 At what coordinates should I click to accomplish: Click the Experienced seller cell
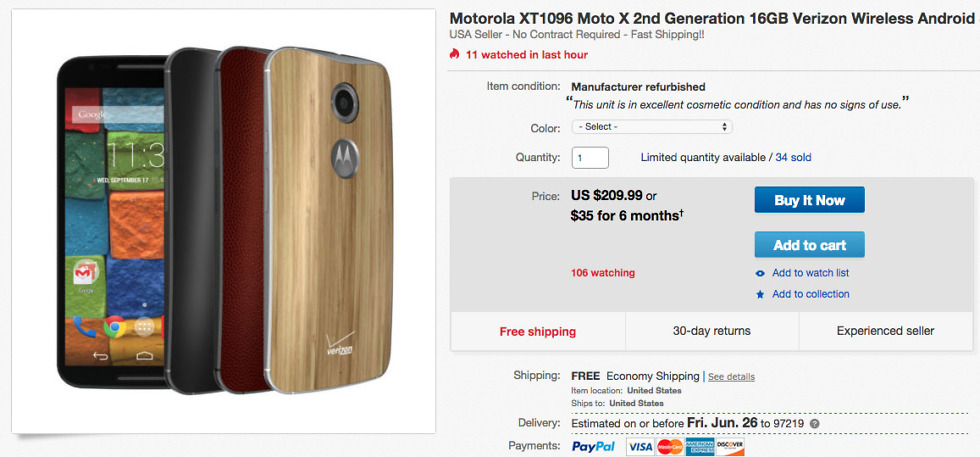point(885,331)
